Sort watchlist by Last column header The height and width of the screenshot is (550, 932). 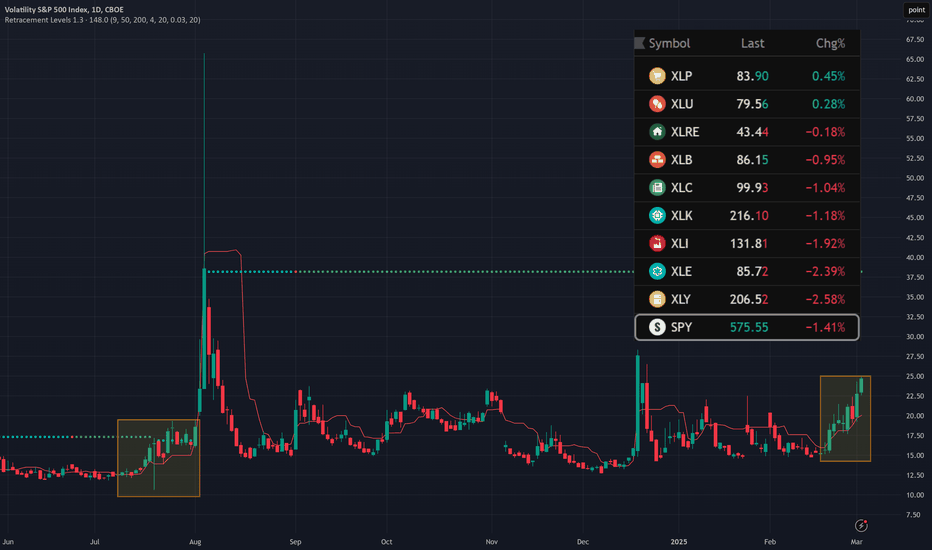[x=752, y=43]
